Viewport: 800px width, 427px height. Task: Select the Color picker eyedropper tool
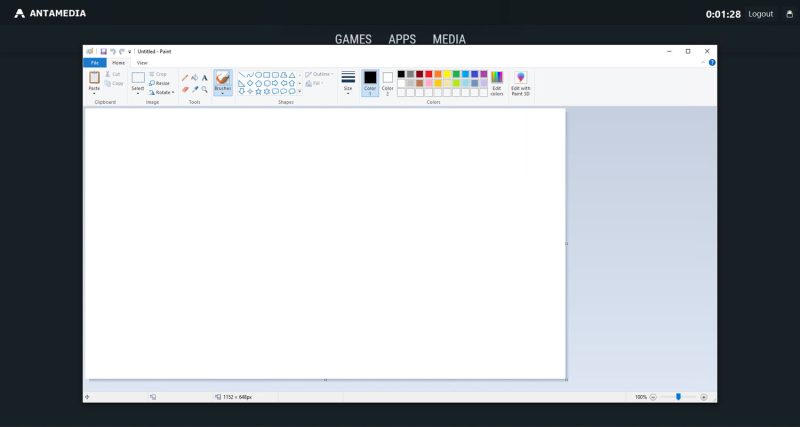(x=194, y=89)
